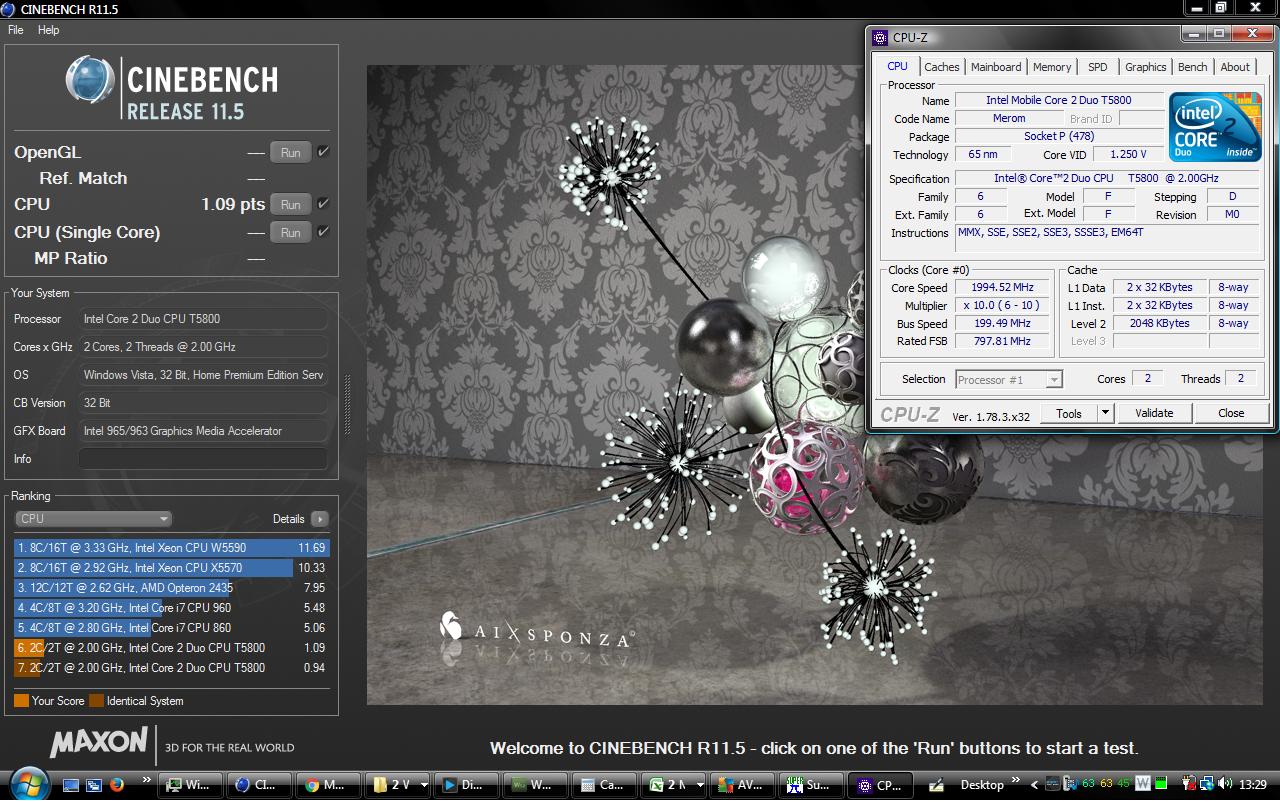Click the panel splitter grip handle
This screenshot has width=1280, height=802.
[x=348, y=405]
